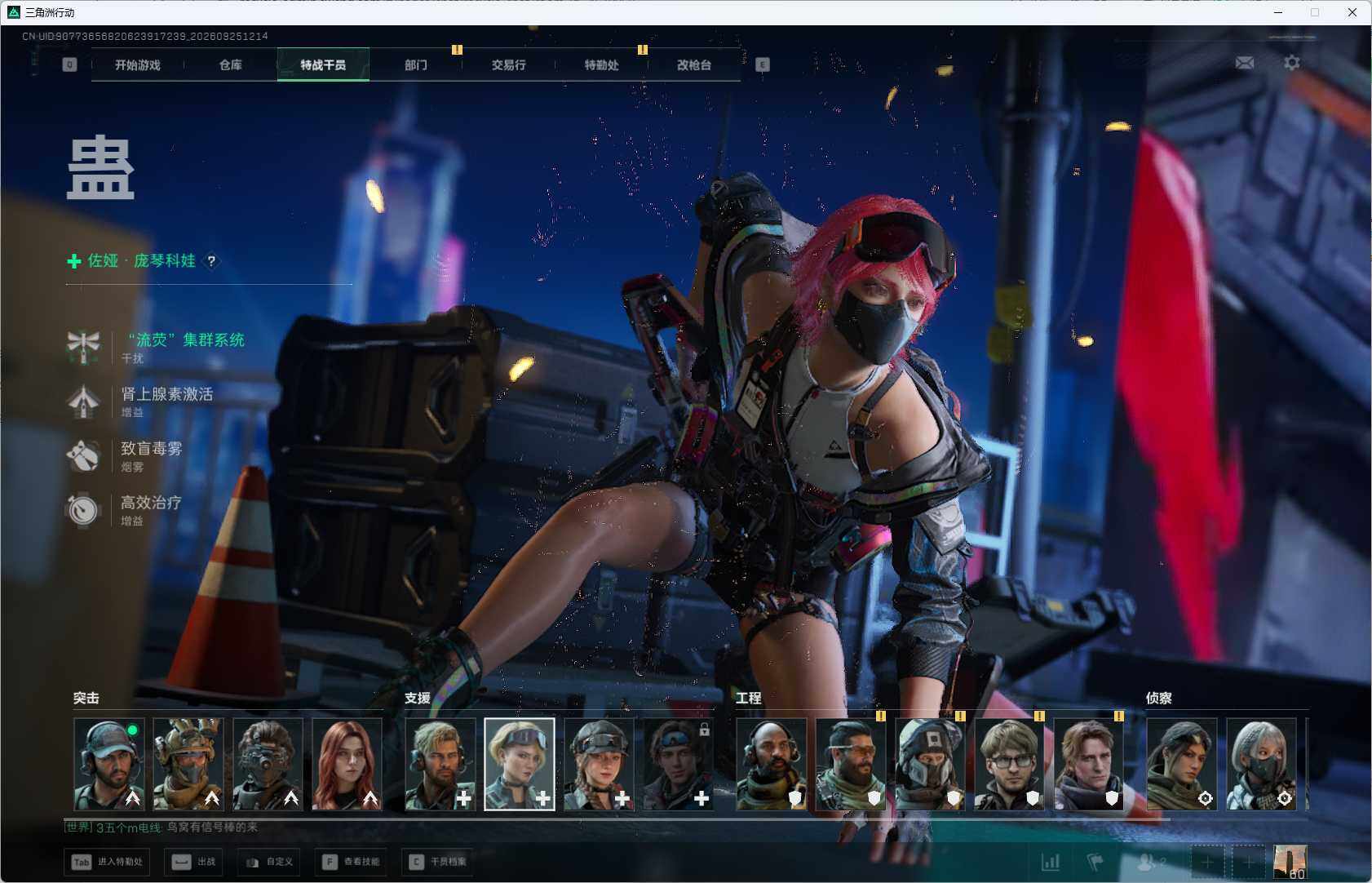Click the 突击 class heading

pos(86,698)
